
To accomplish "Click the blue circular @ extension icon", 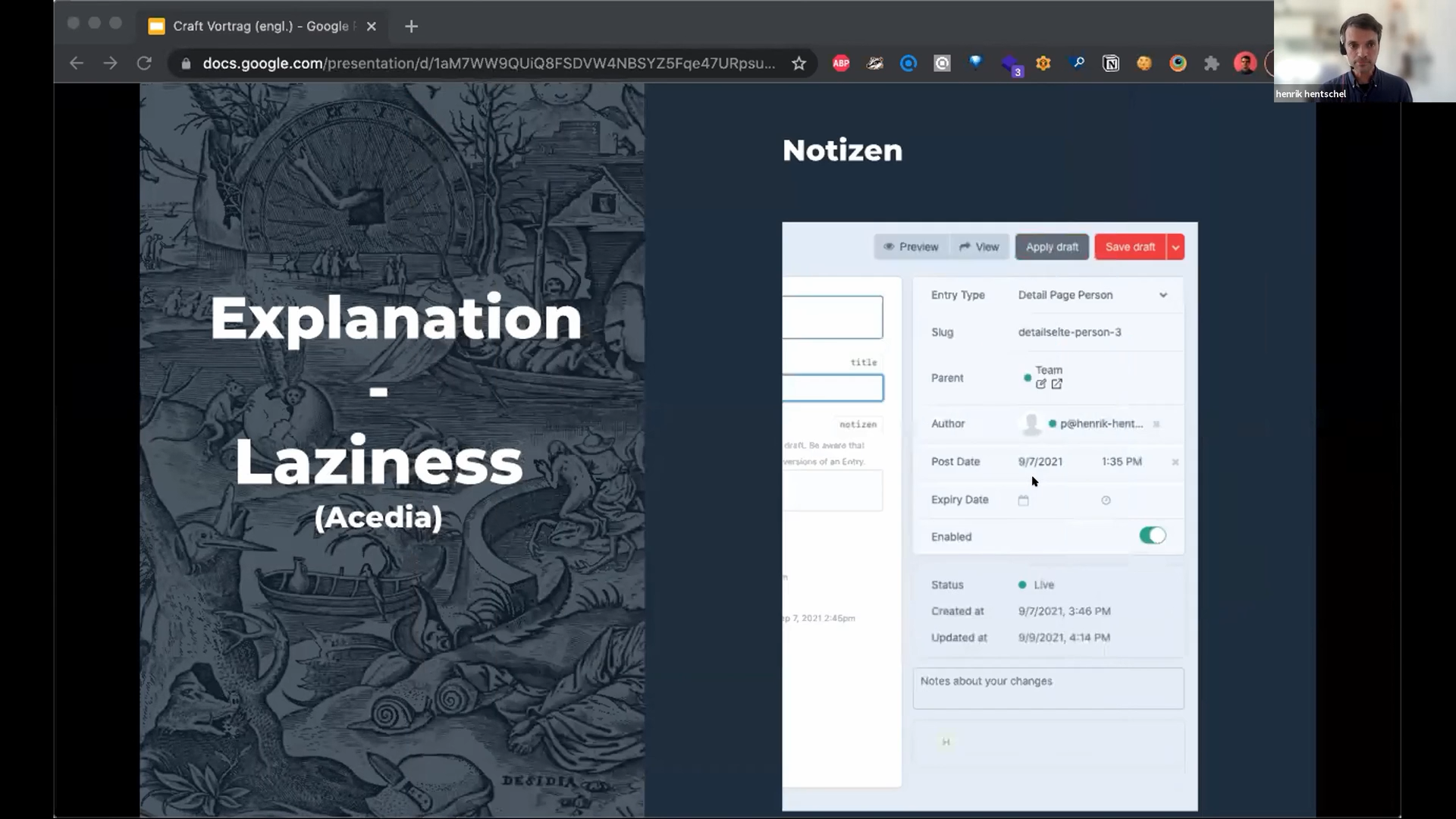I will coord(908,64).
